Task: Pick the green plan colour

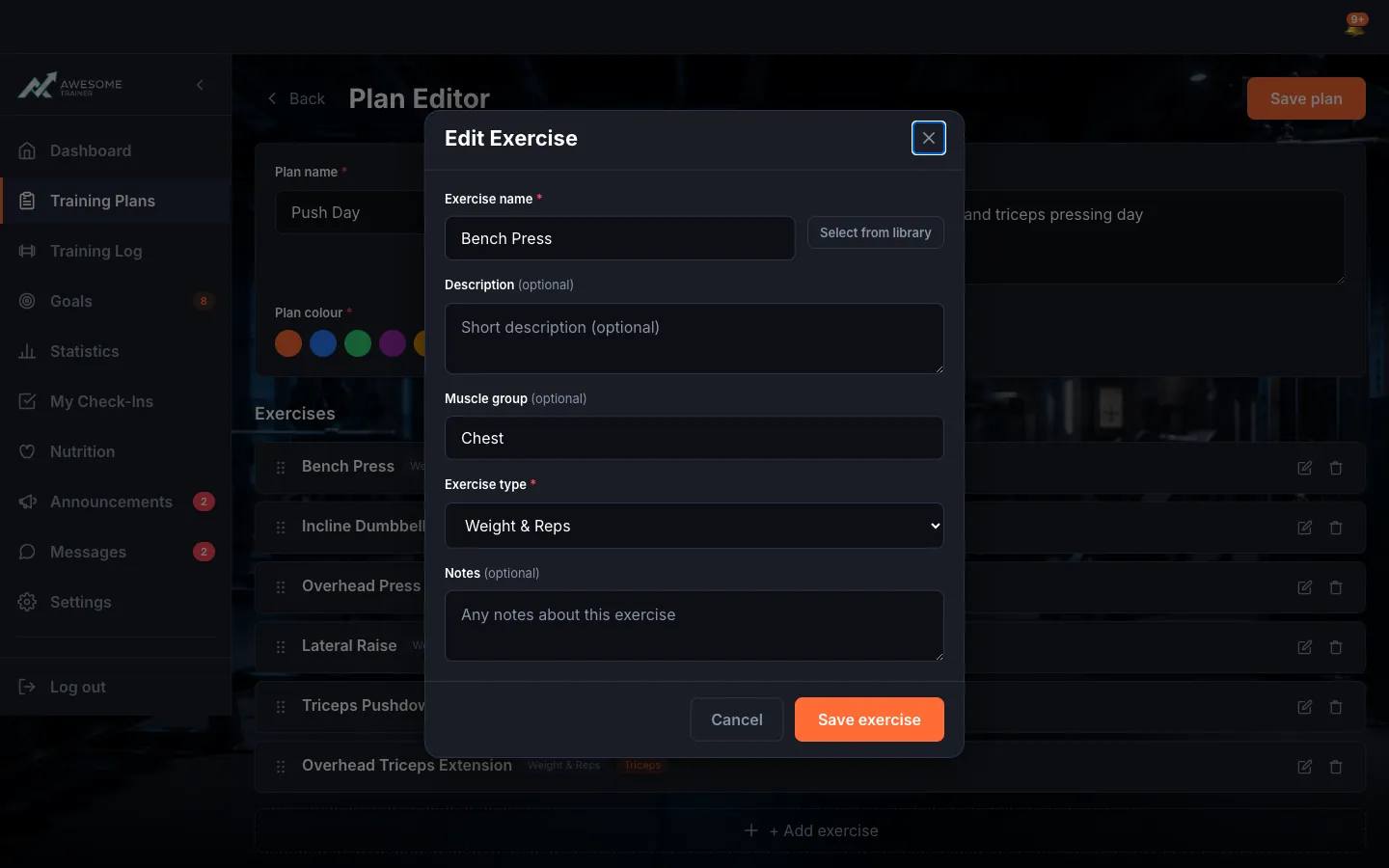Action: pos(358,343)
